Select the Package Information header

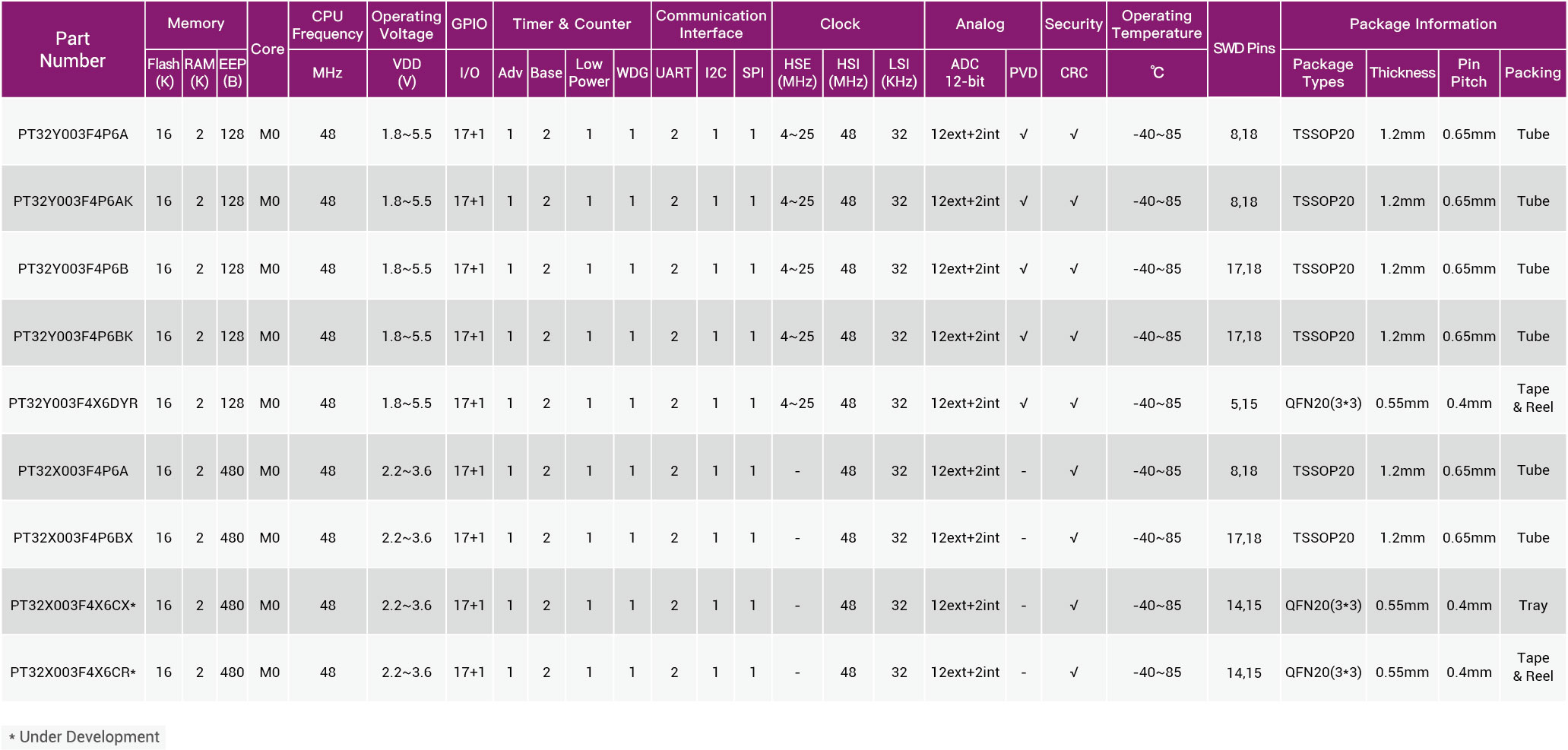1422,24
